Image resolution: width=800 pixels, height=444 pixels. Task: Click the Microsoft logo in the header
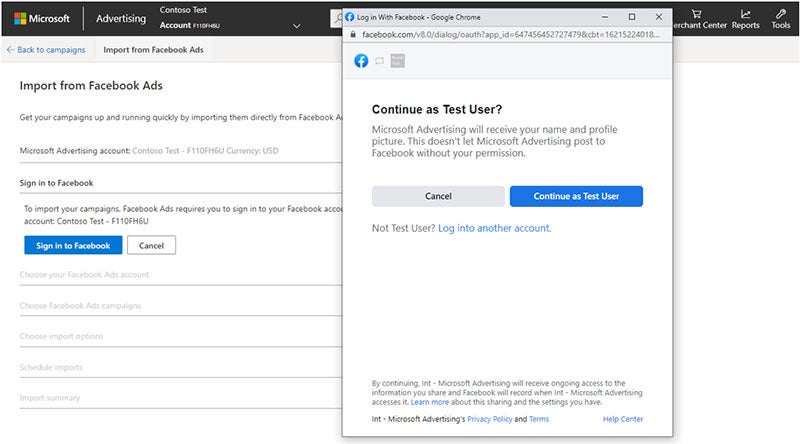pyautogui.click(x=42, y=19)
